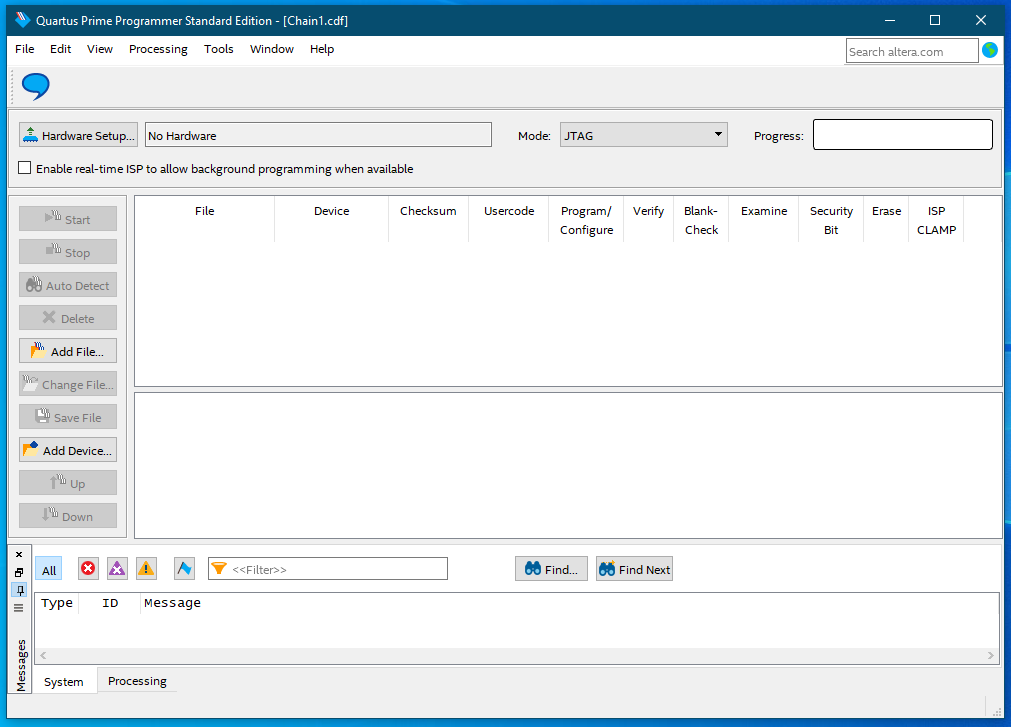Click the ID column in messages

tap(110, 603)
